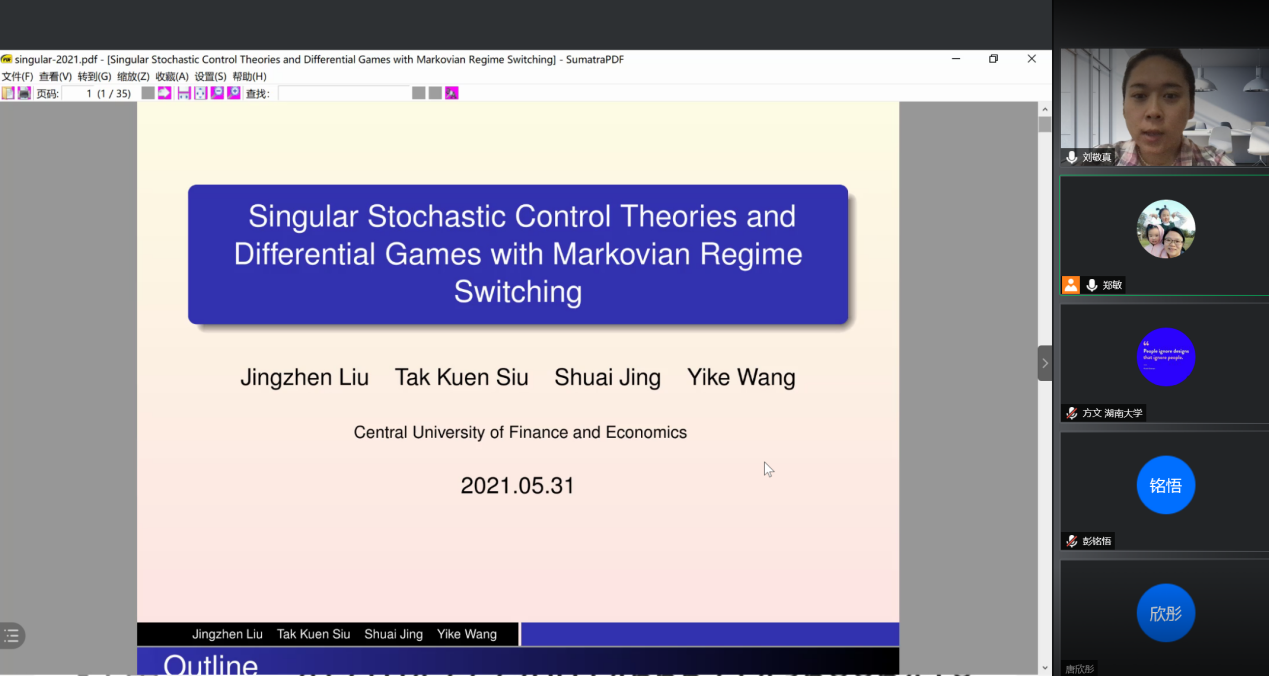Click the zoom in magnifier icon
Image resolution: width=1269 pixels, height=676 pixels.
pyautogui.click(x=234, y=93)
